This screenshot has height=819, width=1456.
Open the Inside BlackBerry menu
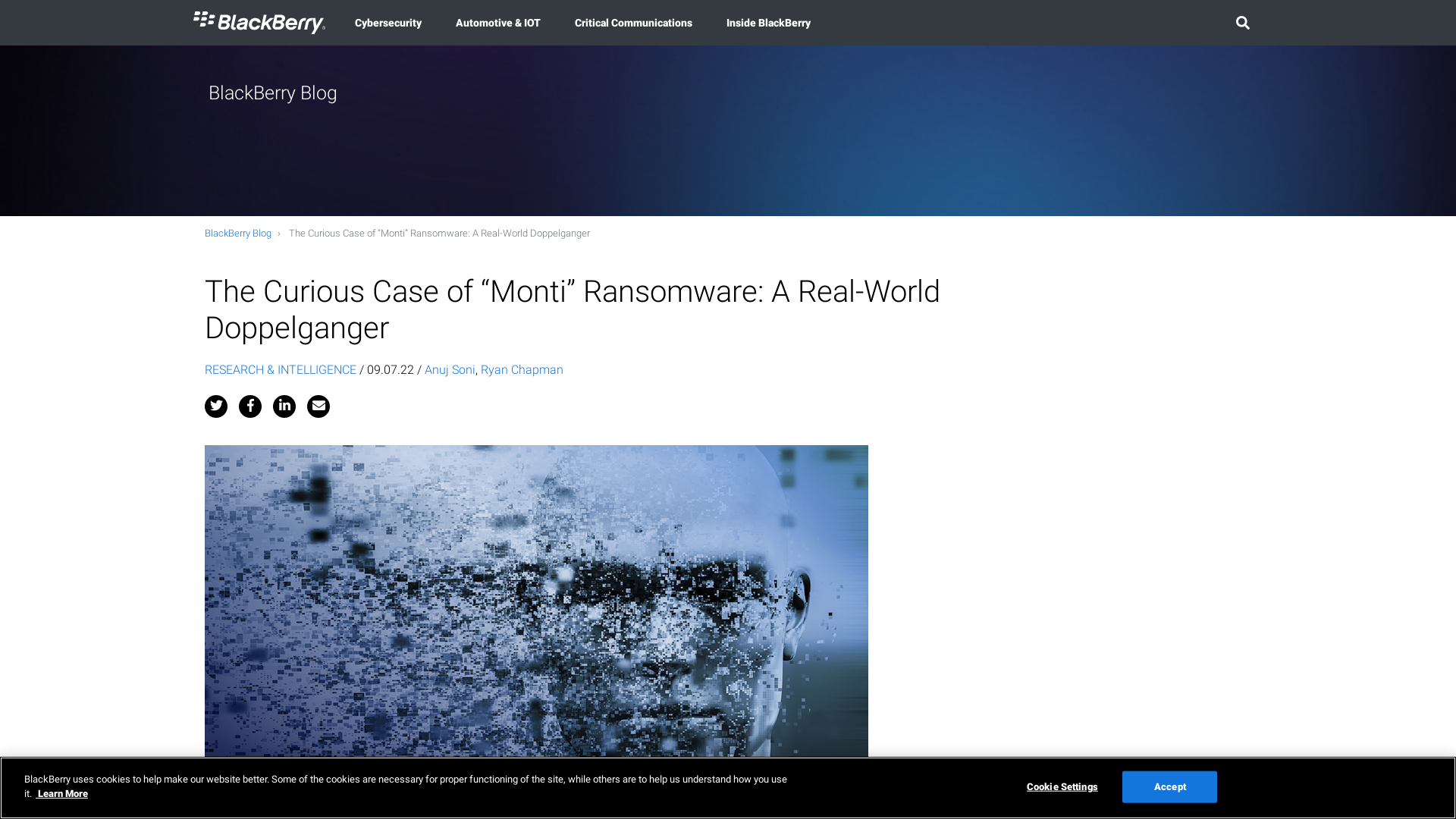coord(768,23)
